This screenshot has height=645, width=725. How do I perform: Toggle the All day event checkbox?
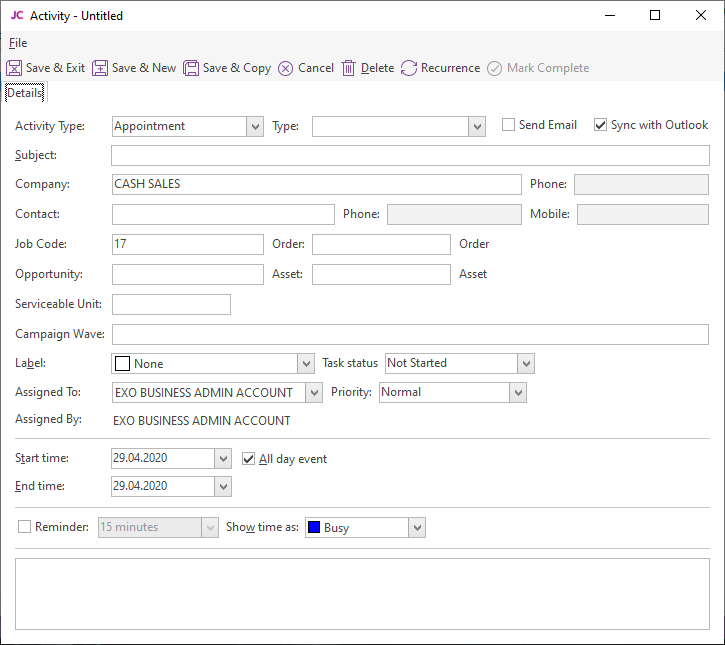(250, 459)
